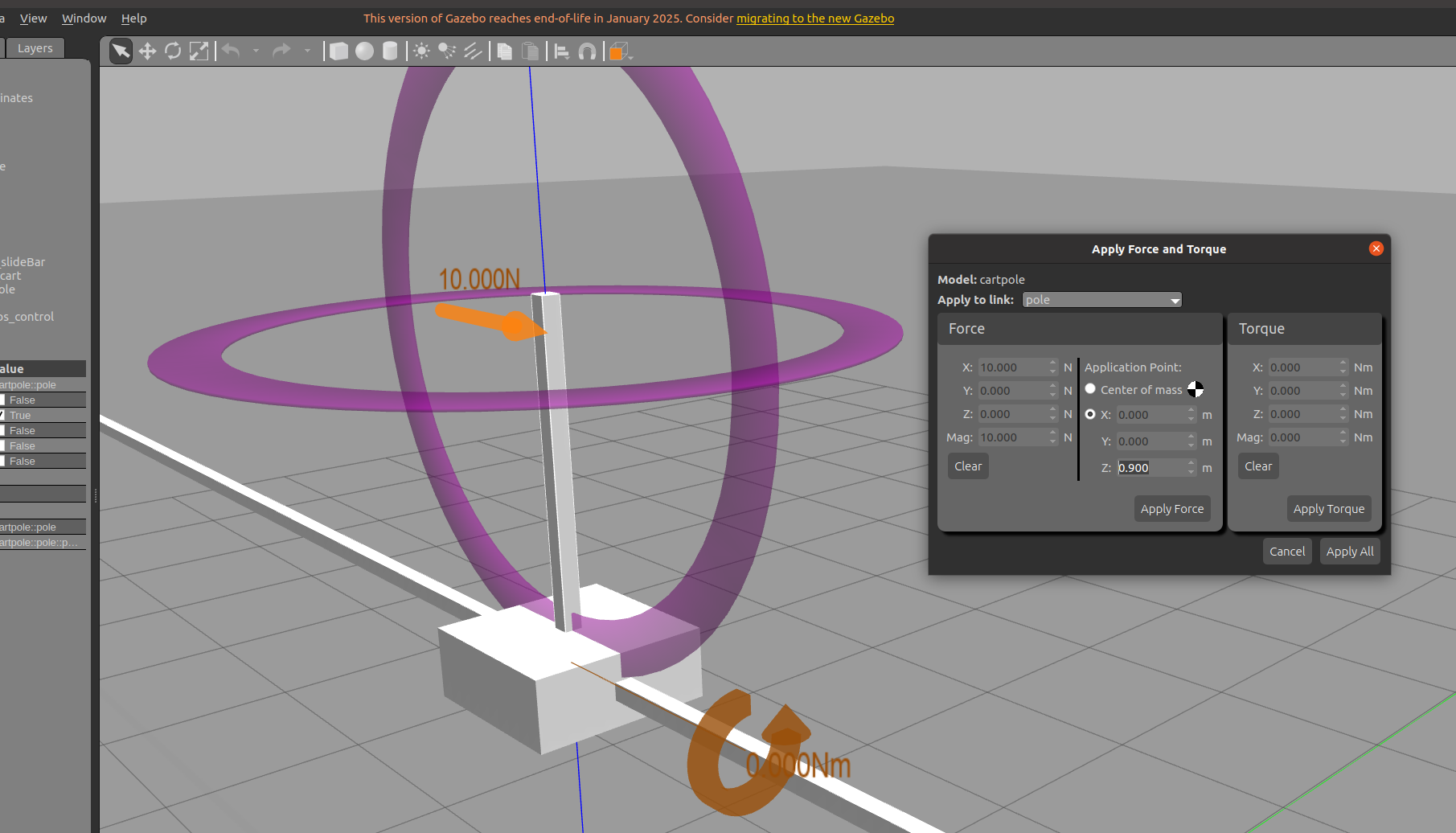Open the Window menu
1456x833 pixels.
point(84,18)
